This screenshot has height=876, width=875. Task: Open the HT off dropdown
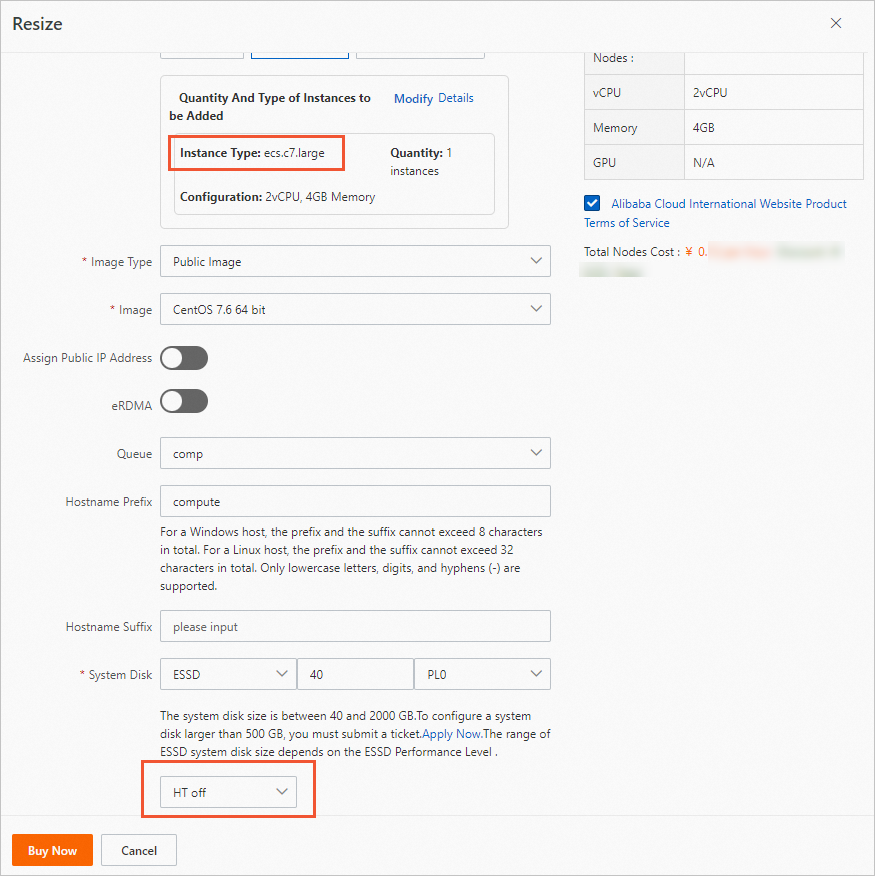tap(228, 791)
